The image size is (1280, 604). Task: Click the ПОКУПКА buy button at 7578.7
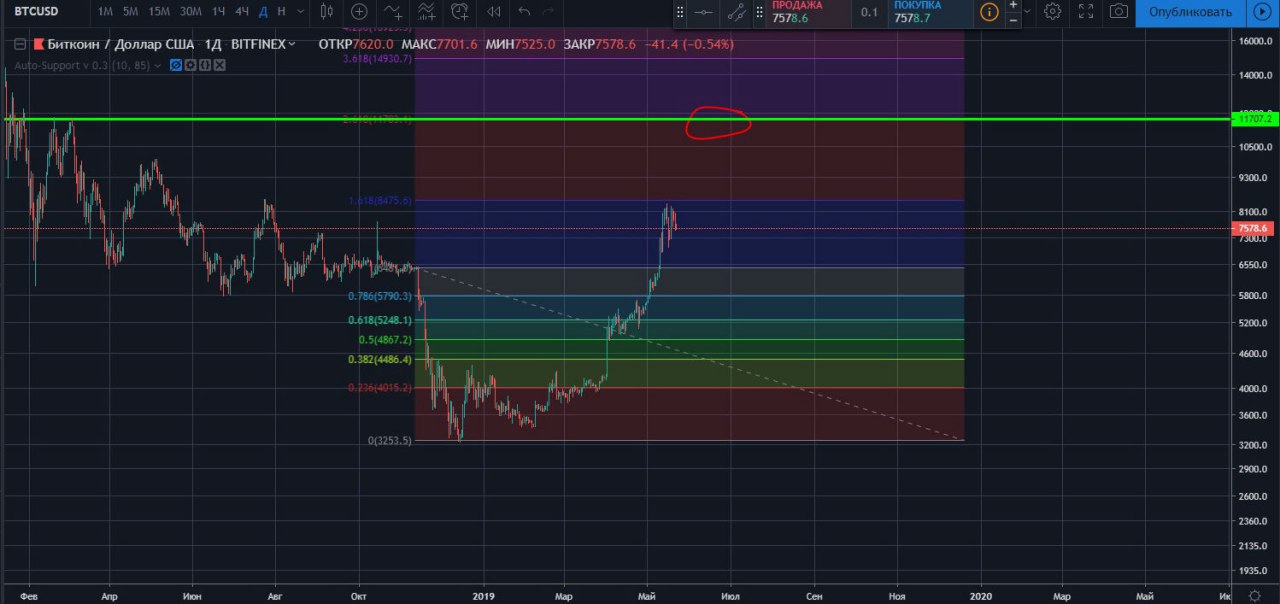tap(931, 12)
